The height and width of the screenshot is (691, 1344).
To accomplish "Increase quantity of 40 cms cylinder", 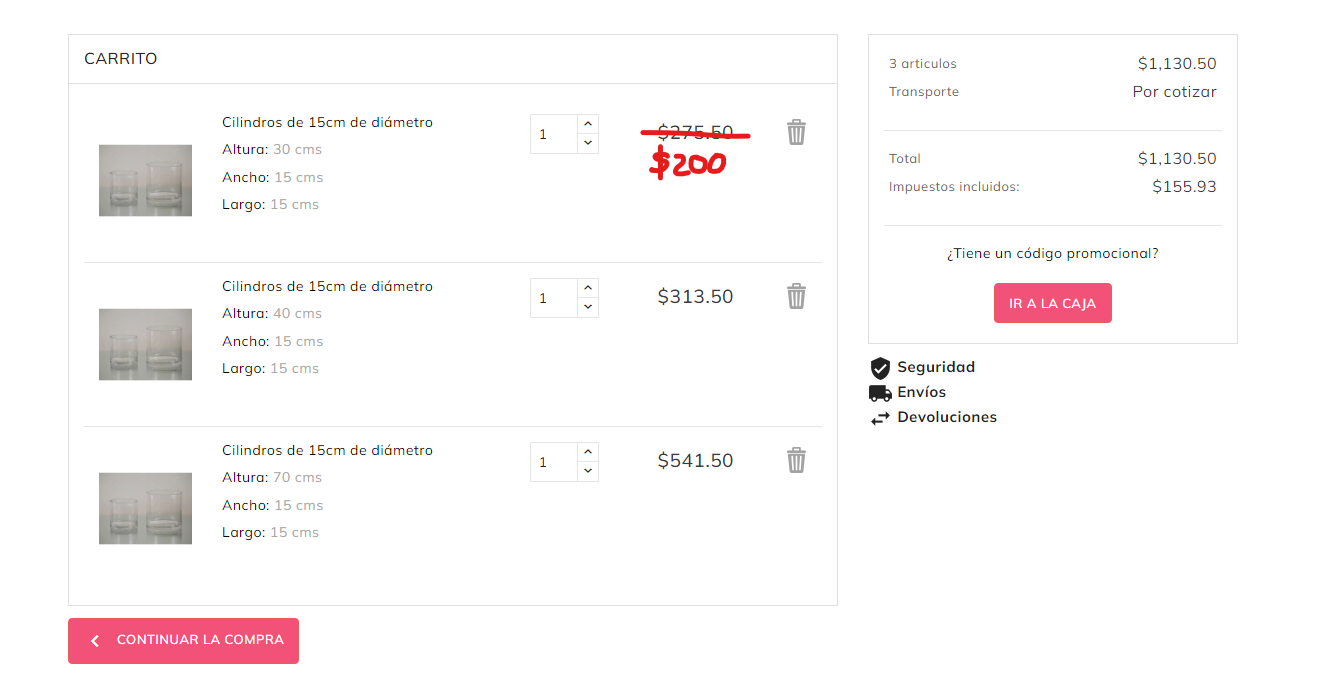I will click(588, 288).
